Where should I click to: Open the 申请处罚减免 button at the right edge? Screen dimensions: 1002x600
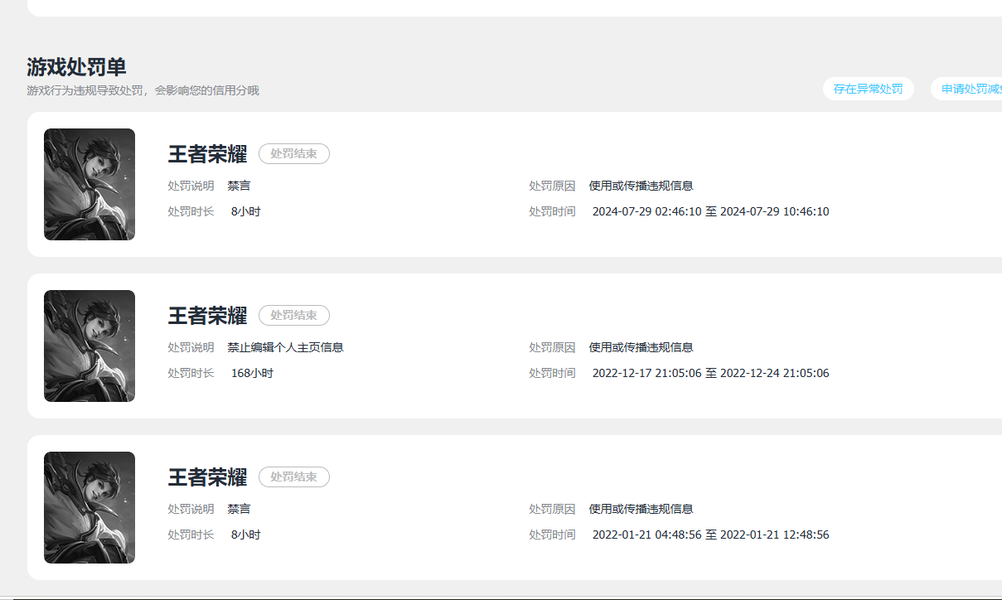pyautogui.click(x=967, y=89)
